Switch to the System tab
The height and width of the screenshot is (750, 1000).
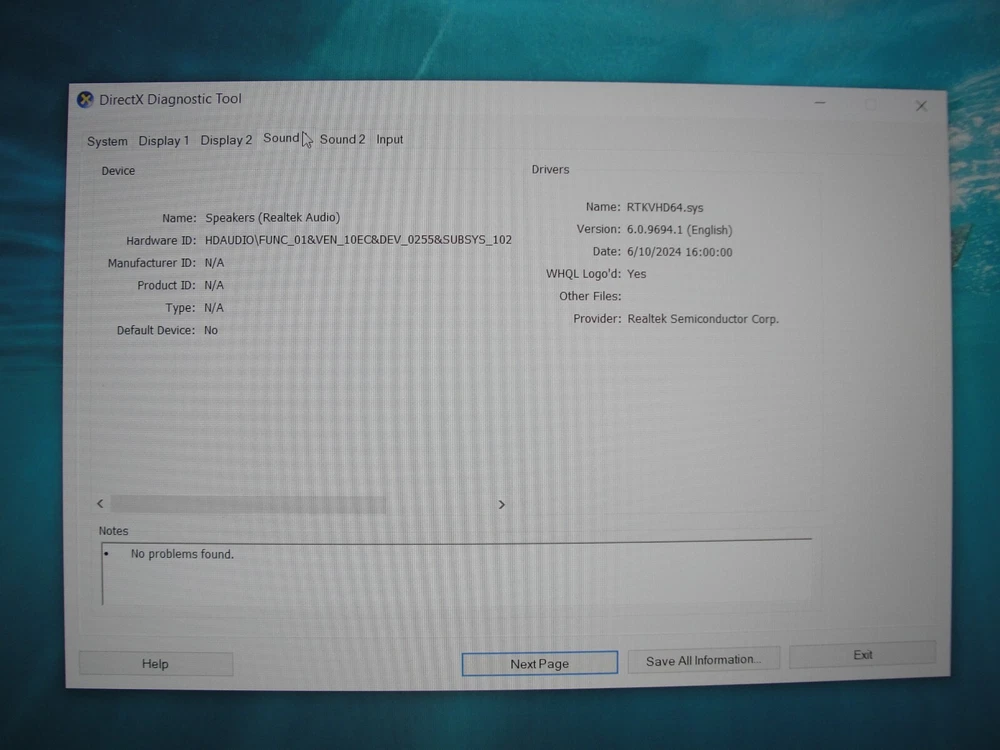107,141
